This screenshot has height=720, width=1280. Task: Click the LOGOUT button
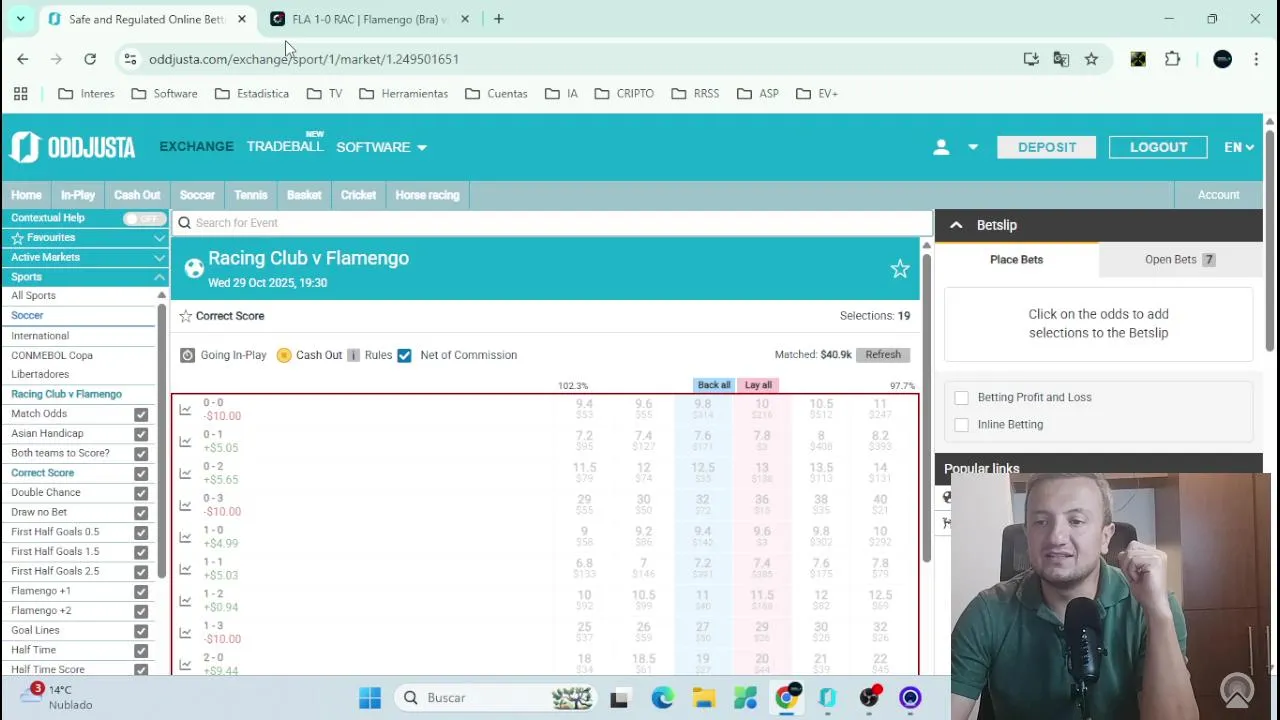tap(1158, 147)
